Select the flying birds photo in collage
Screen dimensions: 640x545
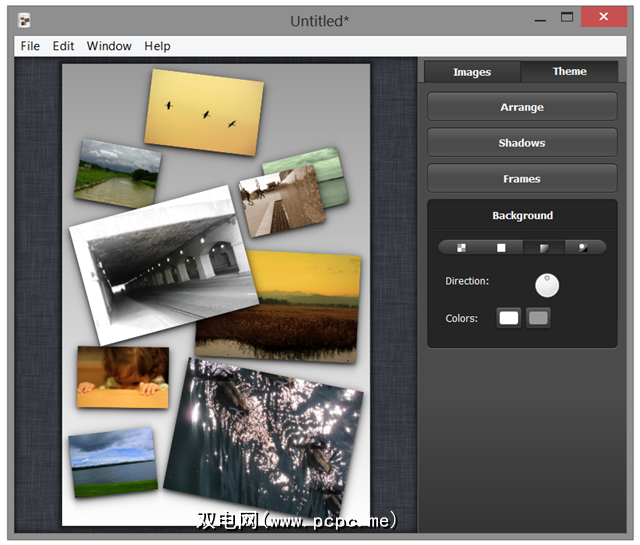[x=205, y=111]
